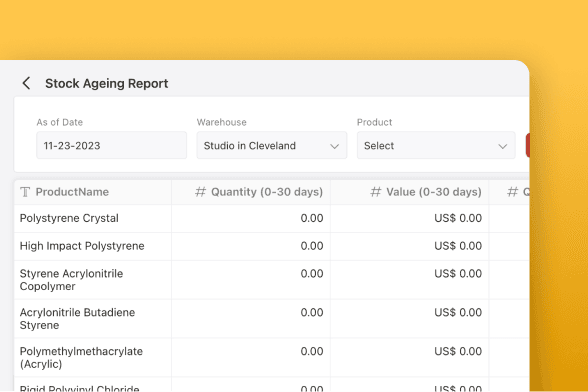The width and height of the screenshot is (588, 392).
Task: Expand the Product Select dropdown
Action: 436,145
